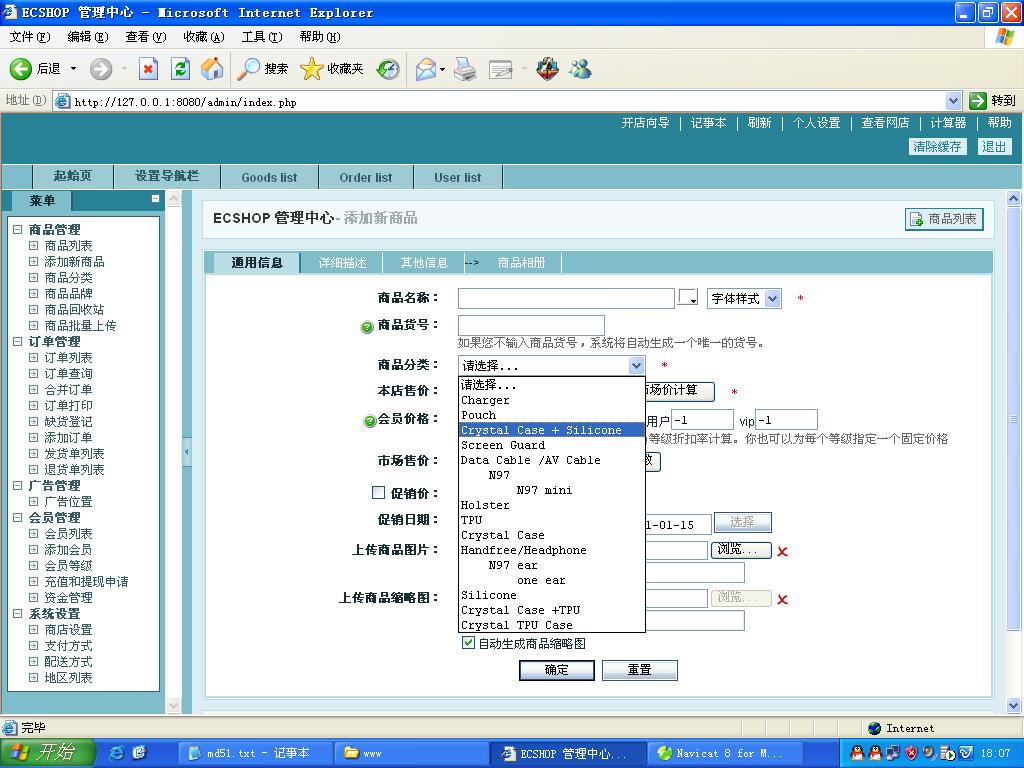Click the 退出 logout link
This screenshot has width=1024, height=768.
[x=994, y=146]
